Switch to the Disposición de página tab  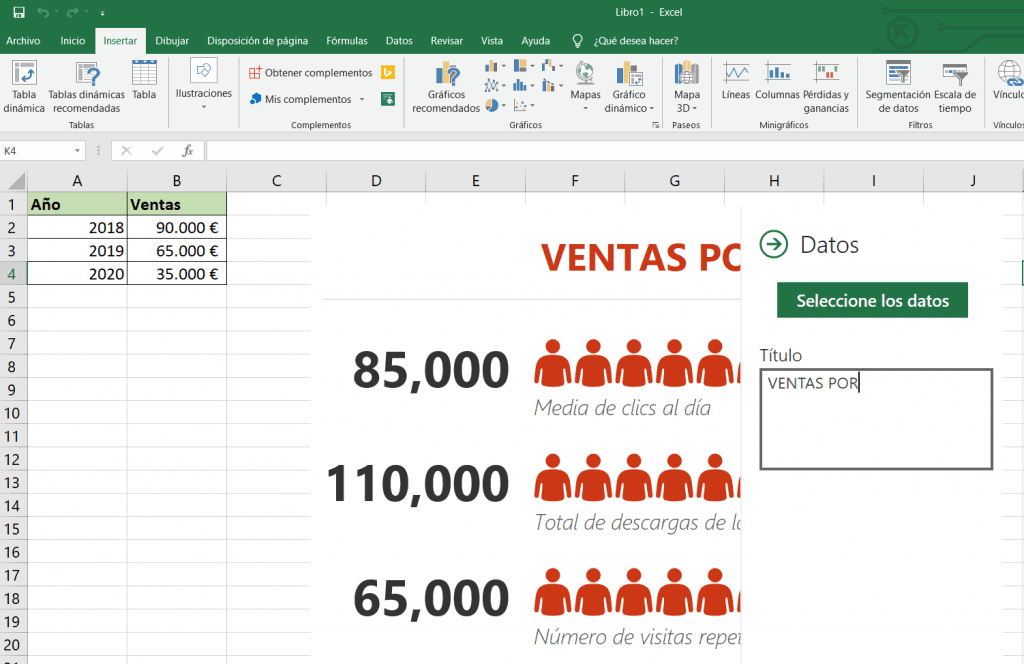coord(257,40)
